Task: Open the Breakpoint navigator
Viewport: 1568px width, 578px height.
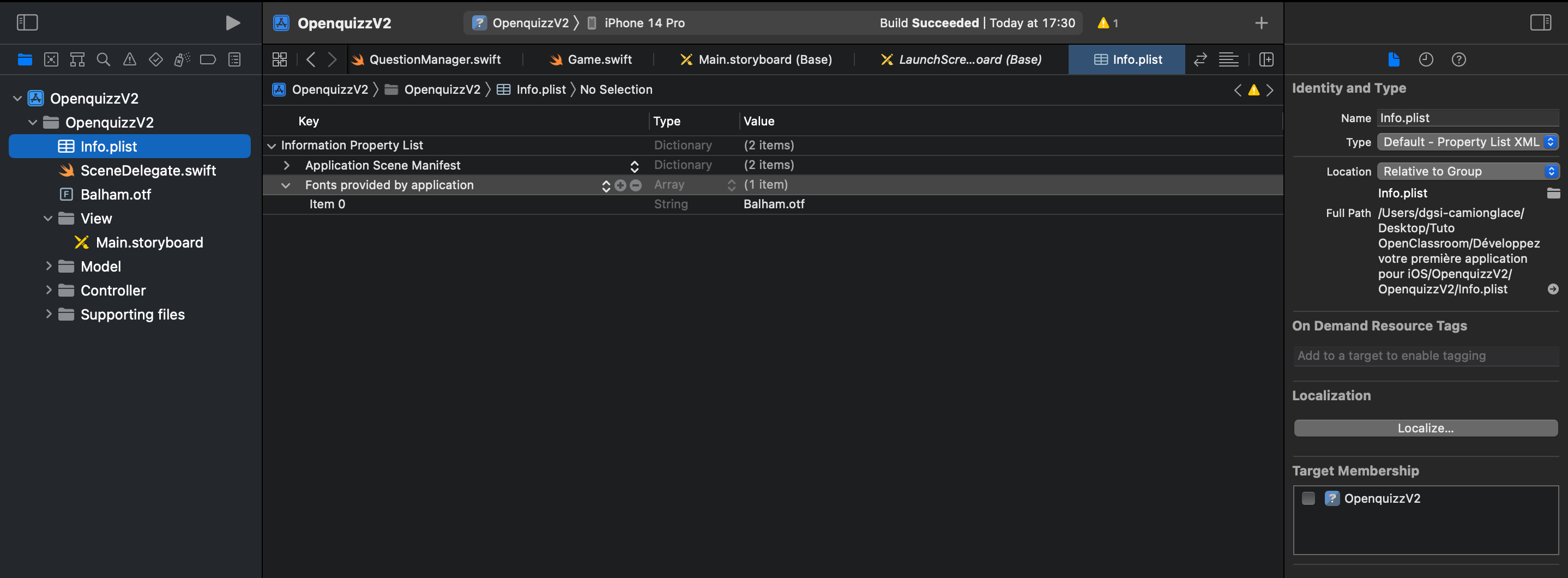Action: pyautogui.click(x=208, y=59)
